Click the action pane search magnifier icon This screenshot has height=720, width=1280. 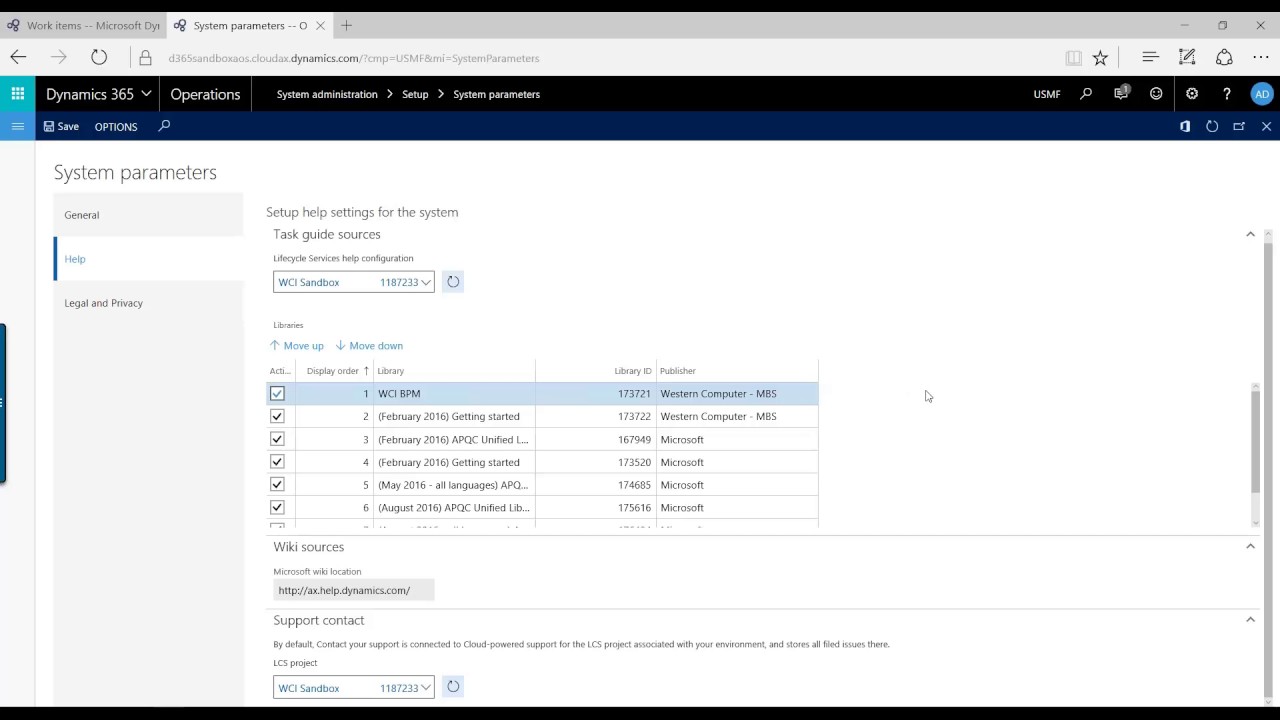(164, 126)
